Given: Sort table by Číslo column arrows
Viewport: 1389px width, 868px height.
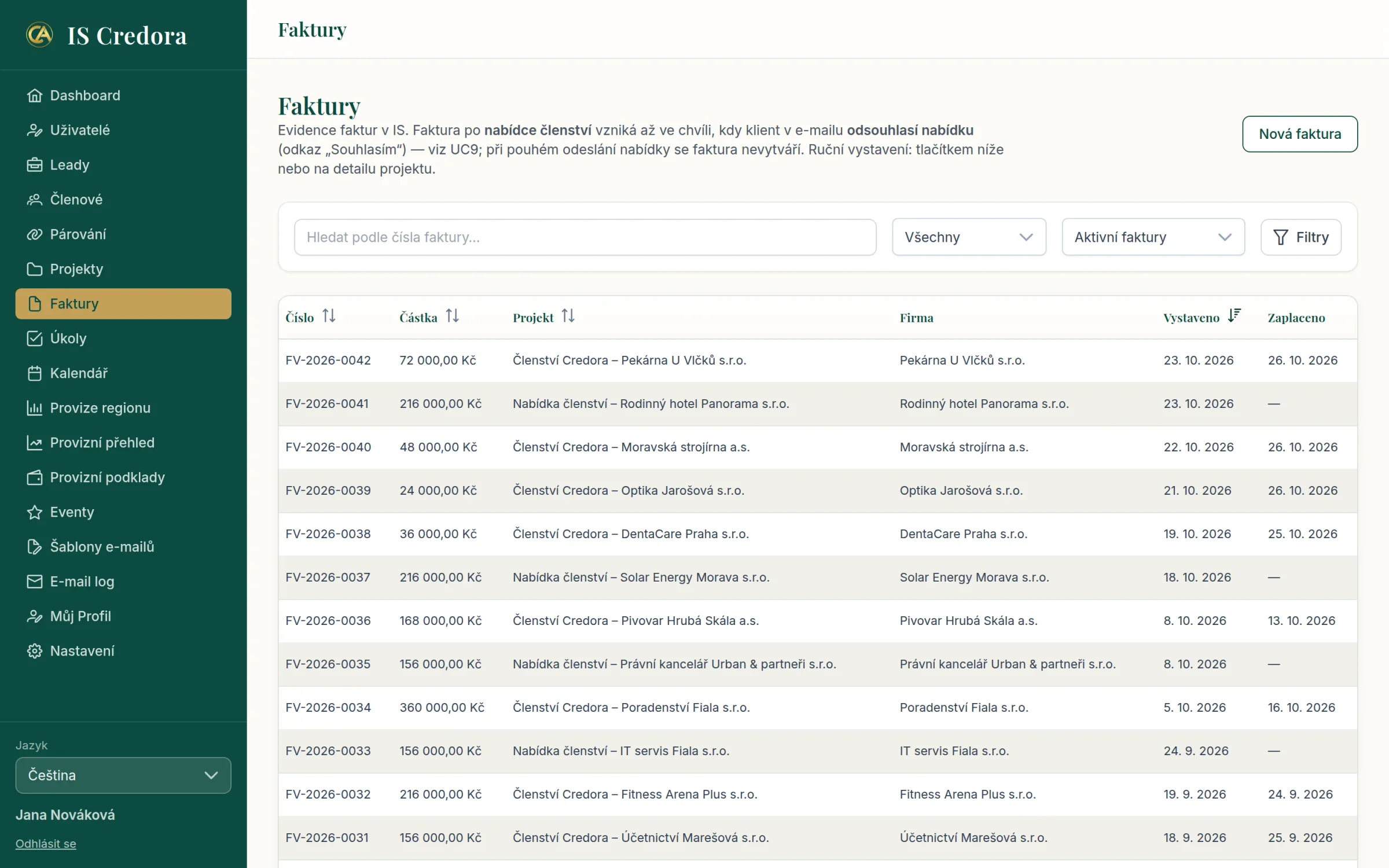Looking at the screenshot, I should [x=329, y=316].
